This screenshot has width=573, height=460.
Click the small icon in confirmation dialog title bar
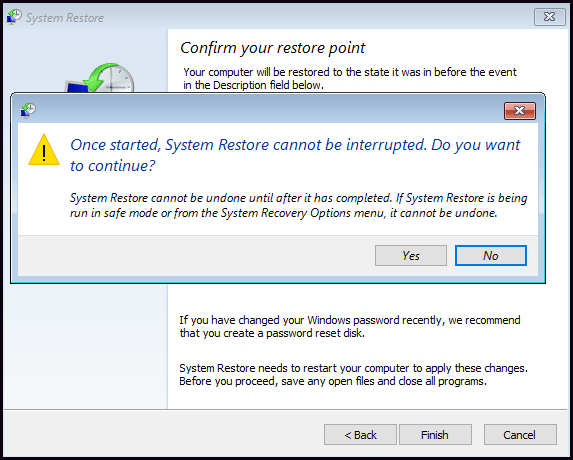point(28,110)
